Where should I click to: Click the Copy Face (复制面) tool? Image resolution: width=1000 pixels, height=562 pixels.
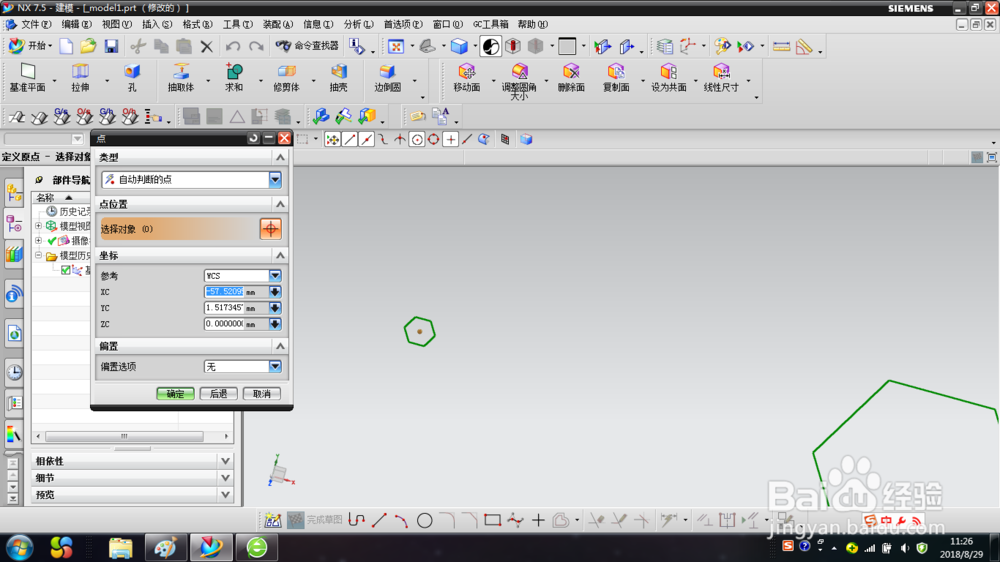616,78
